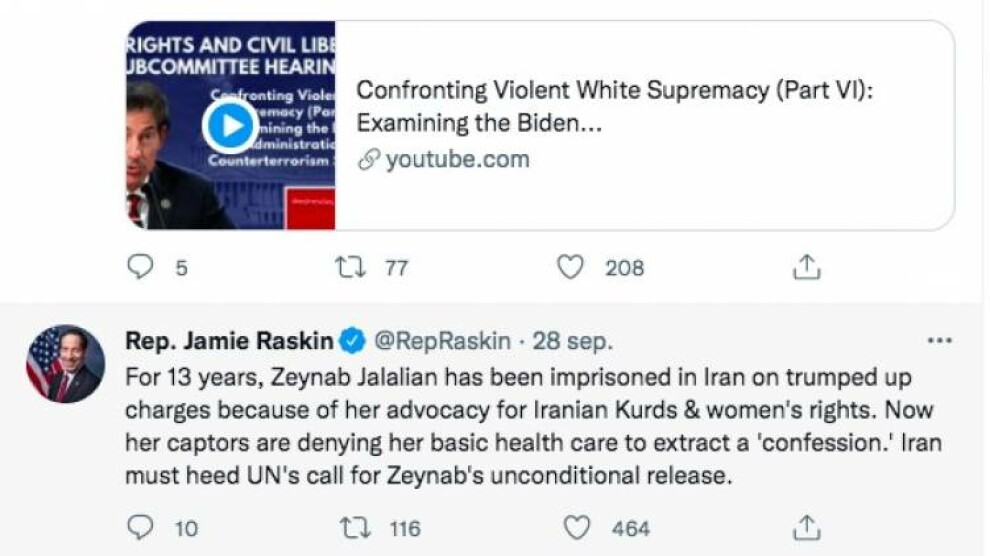
Task: Click the blue verified badge
Action: [352, 341]
